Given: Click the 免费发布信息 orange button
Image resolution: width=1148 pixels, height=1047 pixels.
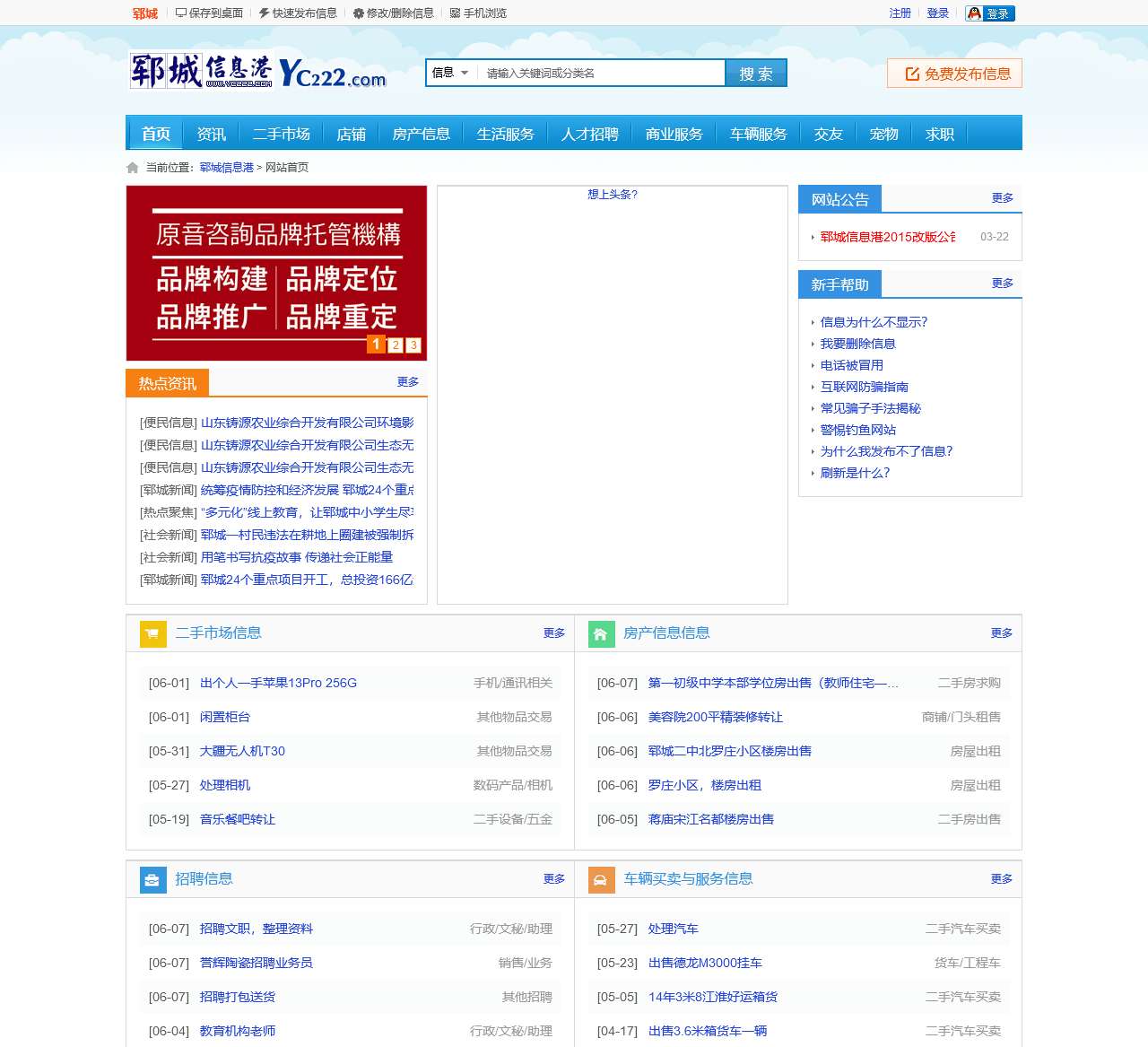Looking at the screenshot, I should click(x=954, y=74).
